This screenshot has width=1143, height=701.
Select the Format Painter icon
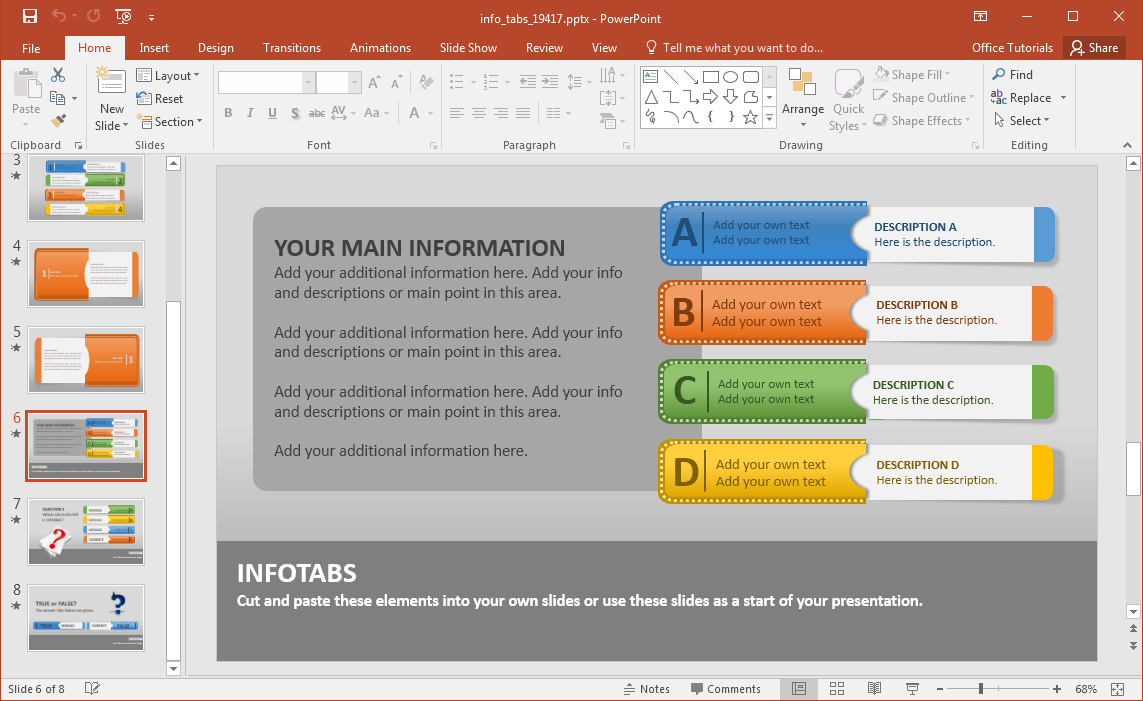point(58,120)
